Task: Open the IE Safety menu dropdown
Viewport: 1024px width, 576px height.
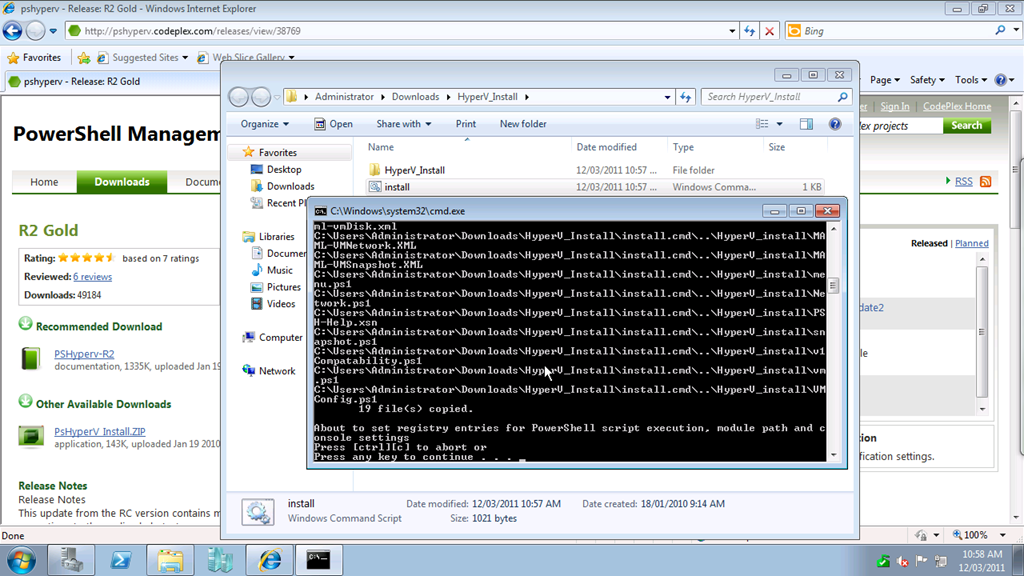Action: click(927, 80)
